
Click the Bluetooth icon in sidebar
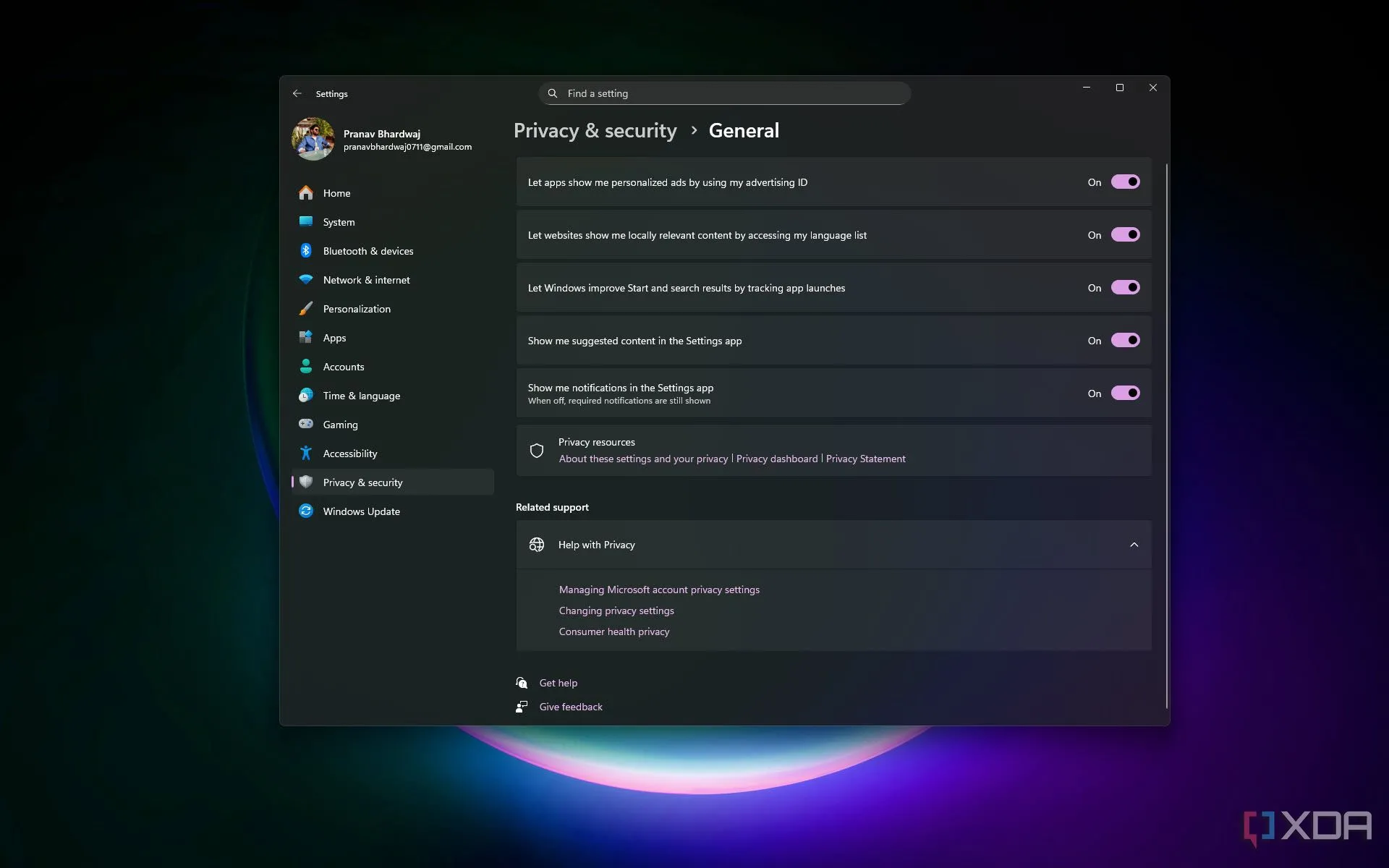tap(306, 251)
